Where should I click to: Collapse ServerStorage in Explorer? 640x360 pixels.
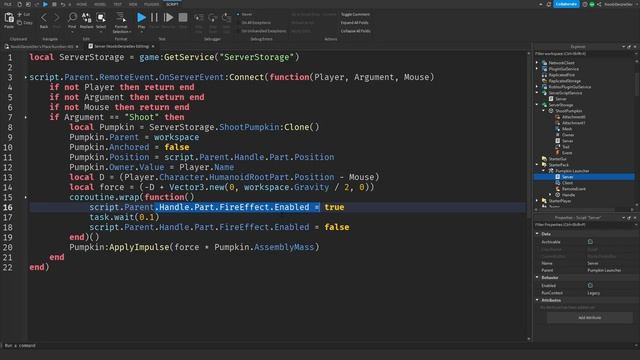537,105
